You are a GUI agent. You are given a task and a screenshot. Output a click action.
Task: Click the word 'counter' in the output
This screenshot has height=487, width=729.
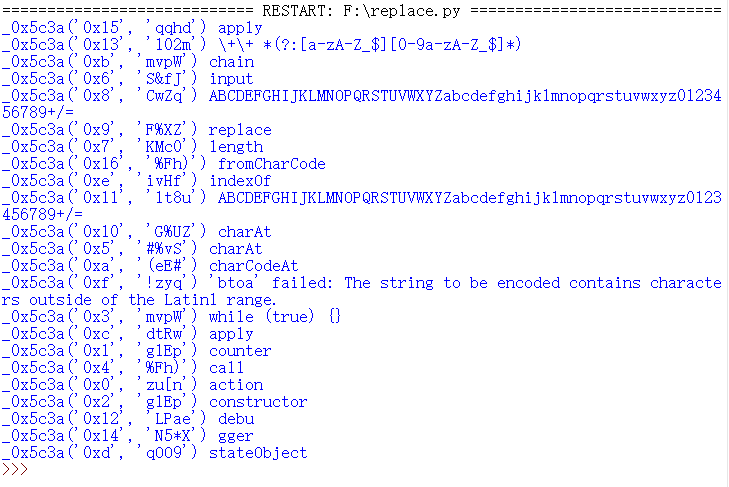[240, 351]
